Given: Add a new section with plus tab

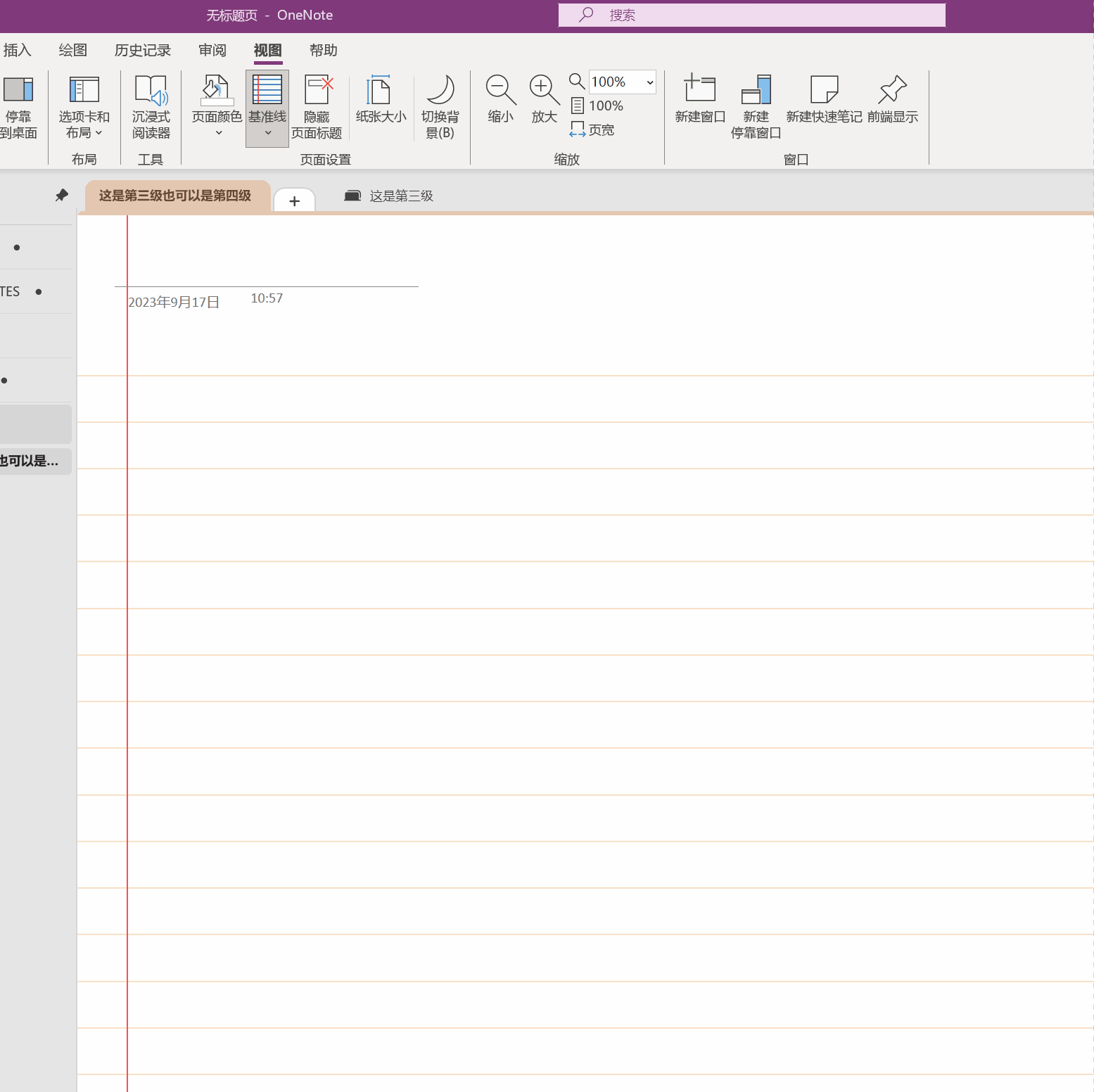Looking at the screenshot, I should tap(294, 201).
